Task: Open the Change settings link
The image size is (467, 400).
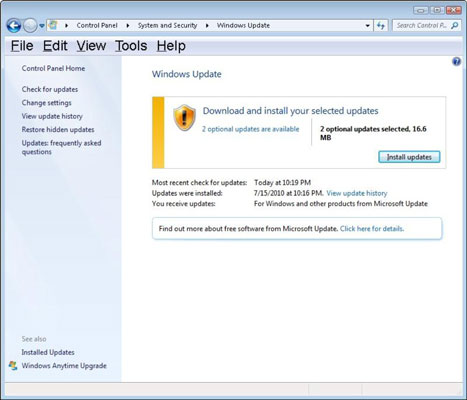Action: (46, 103)
